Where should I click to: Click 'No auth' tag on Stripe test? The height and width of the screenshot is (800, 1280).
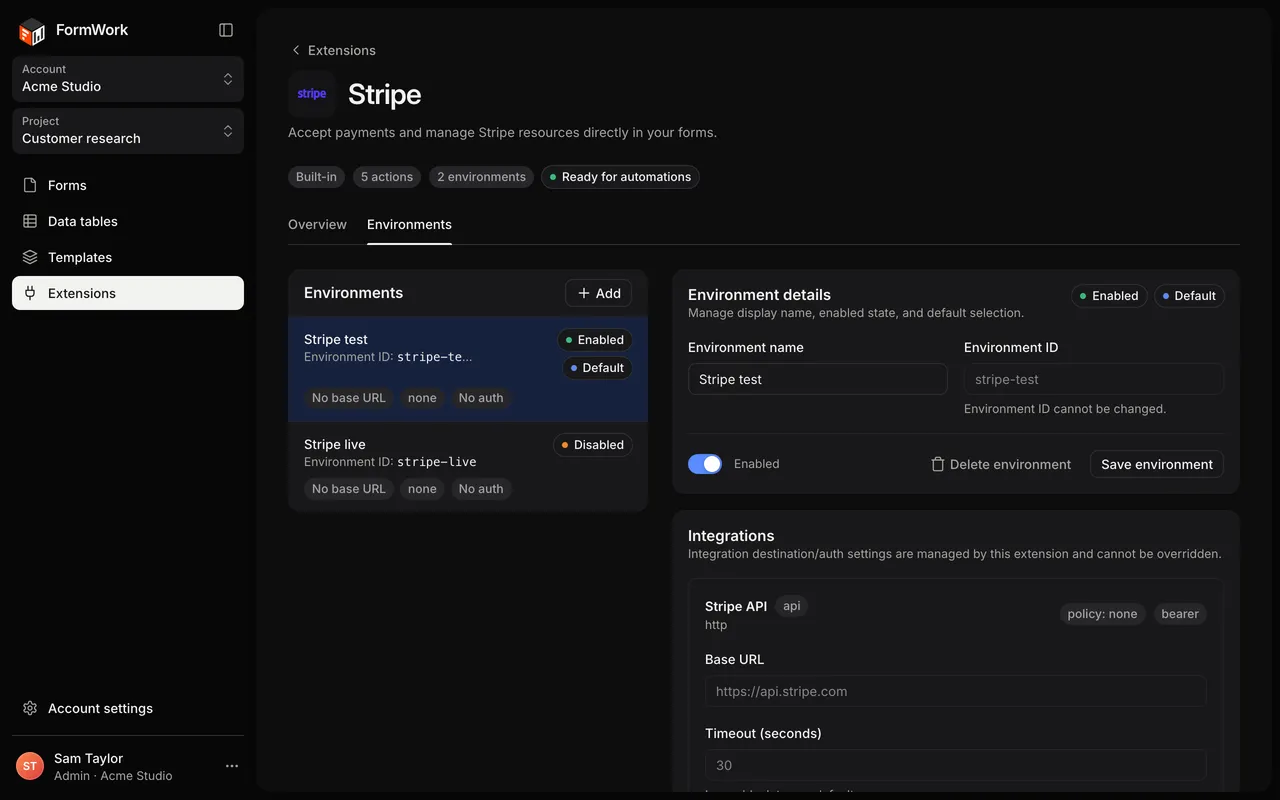tap(481, 398)
